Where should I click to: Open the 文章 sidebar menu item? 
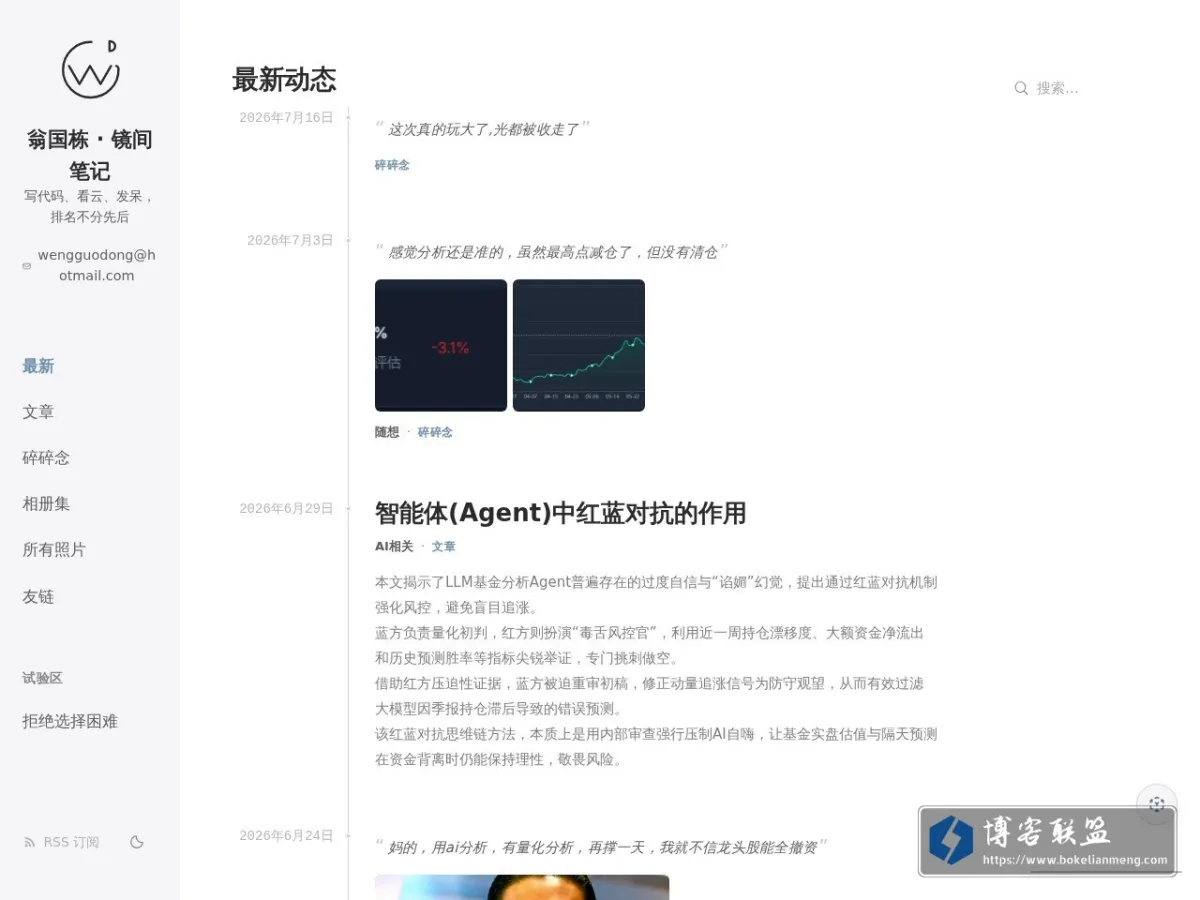tap(38, 412)
